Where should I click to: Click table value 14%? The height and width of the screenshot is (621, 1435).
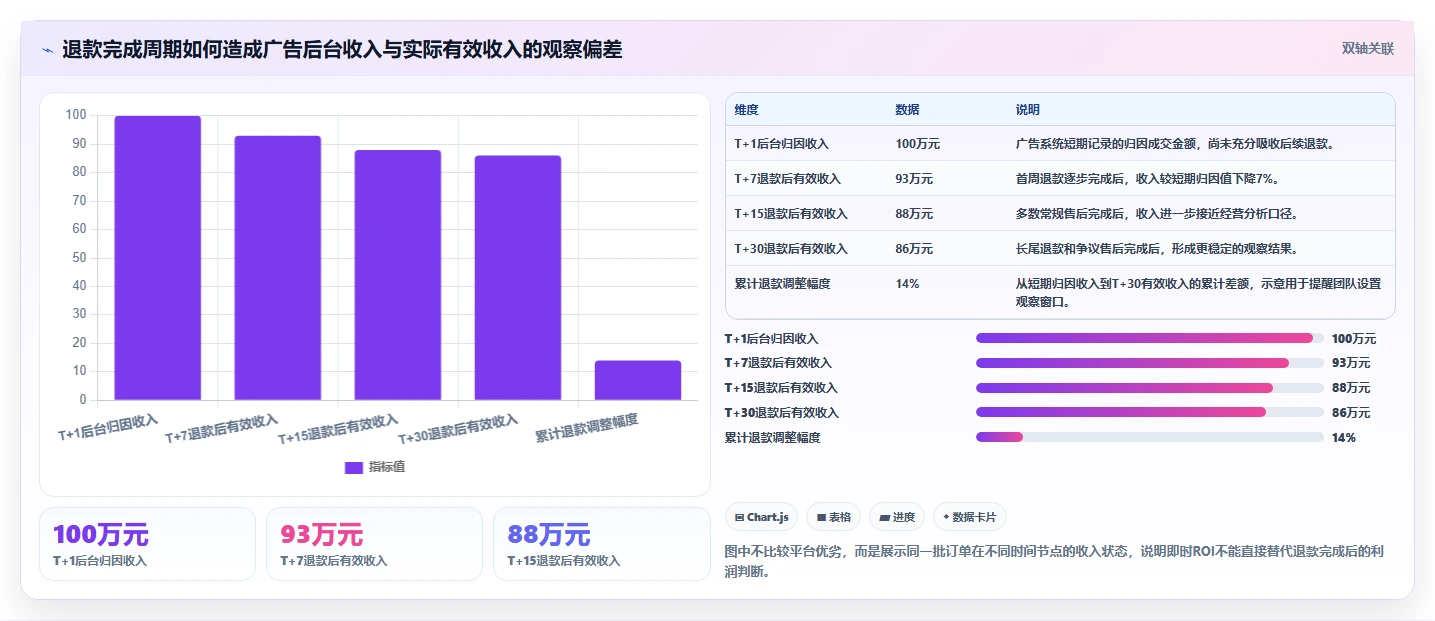point(907,284)
